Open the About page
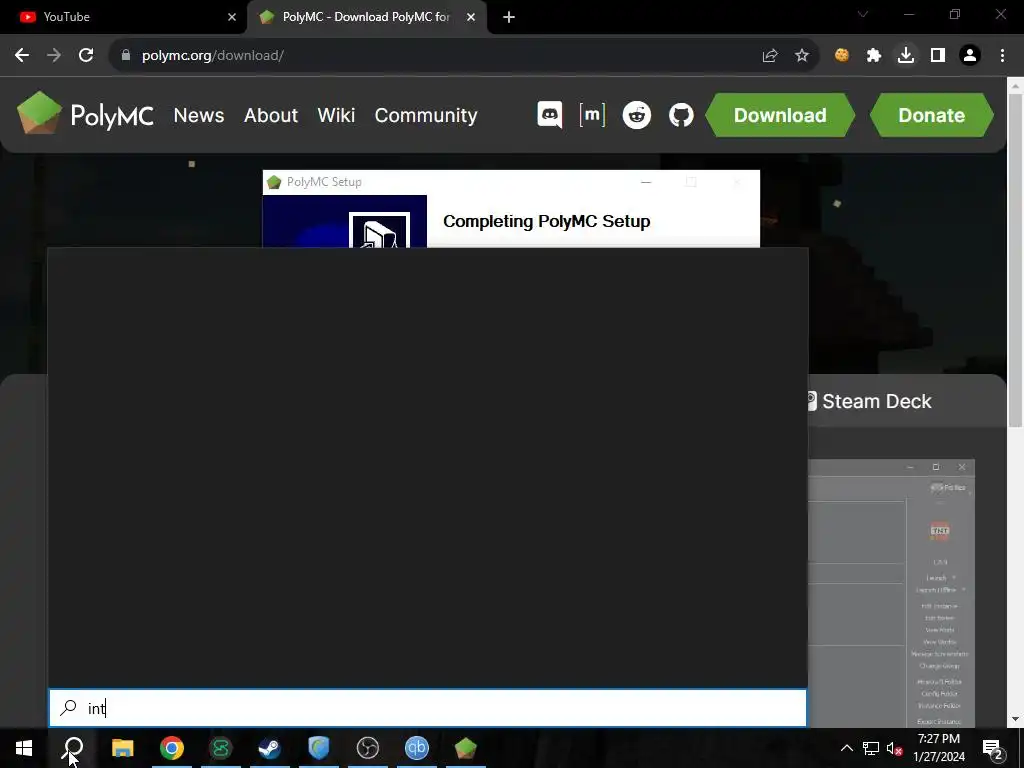The height and width of the screenshot is (768, 1024). [x=270, y=115]
